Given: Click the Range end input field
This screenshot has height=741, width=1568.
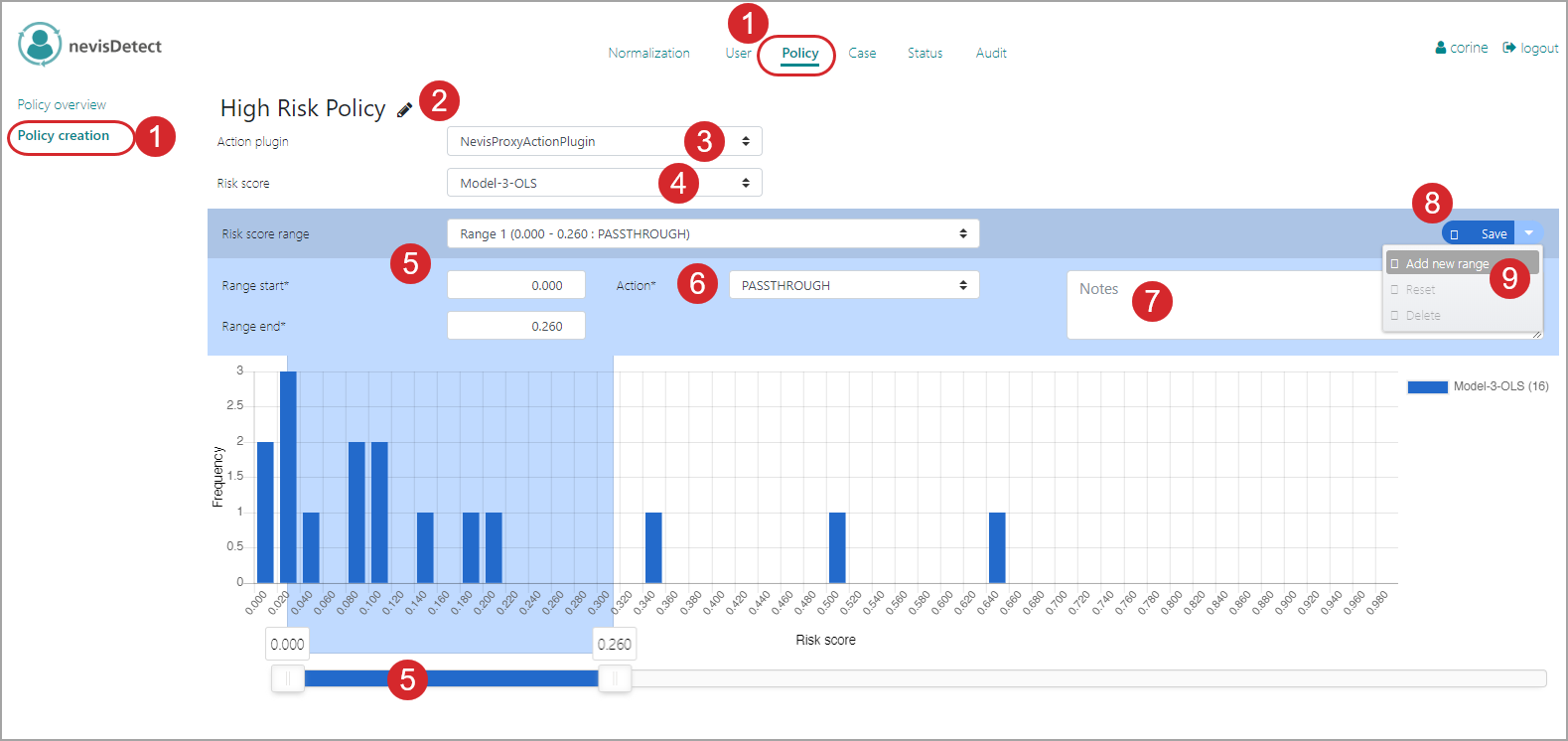Looking at the screenshot, I should click(x=515, y=326).
